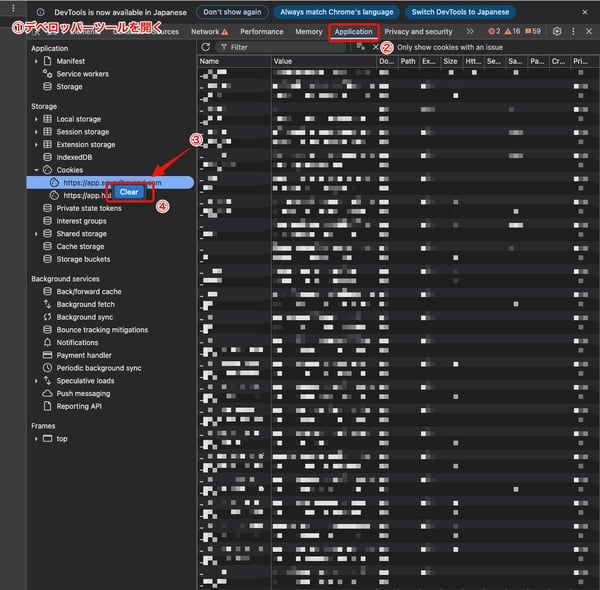
Task: Click the Notifications bell icon
Action: pyautogui.click(x=47, y=342)
